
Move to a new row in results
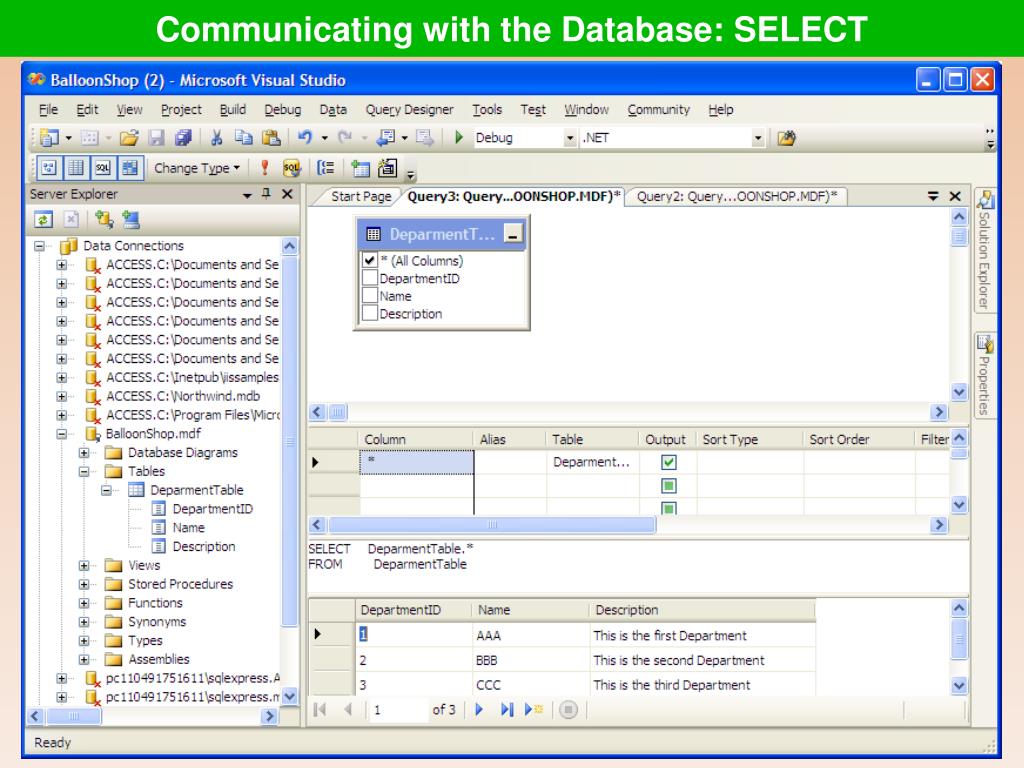click(534, 709)
